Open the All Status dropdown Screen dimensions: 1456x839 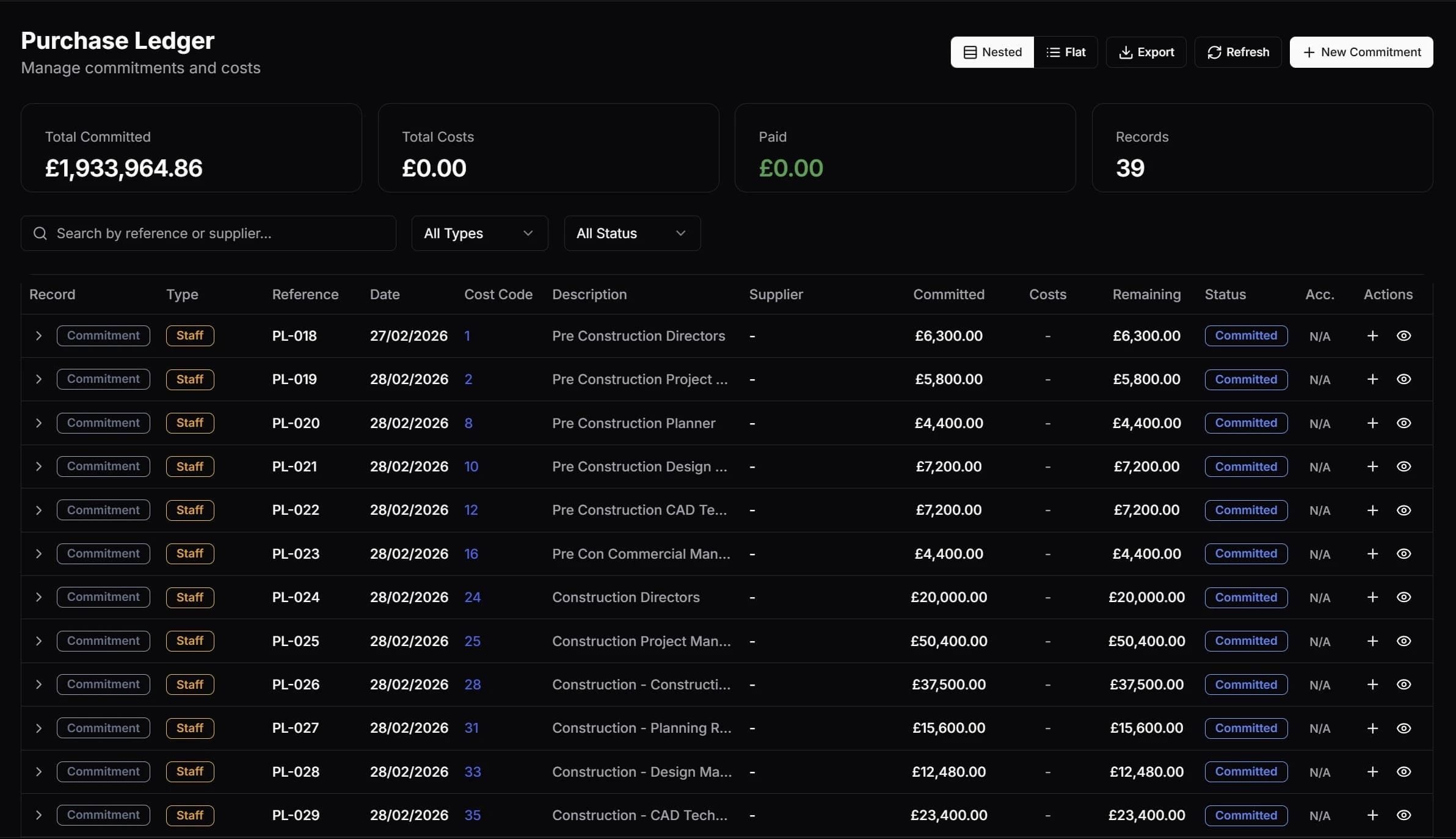pos(632,233)
